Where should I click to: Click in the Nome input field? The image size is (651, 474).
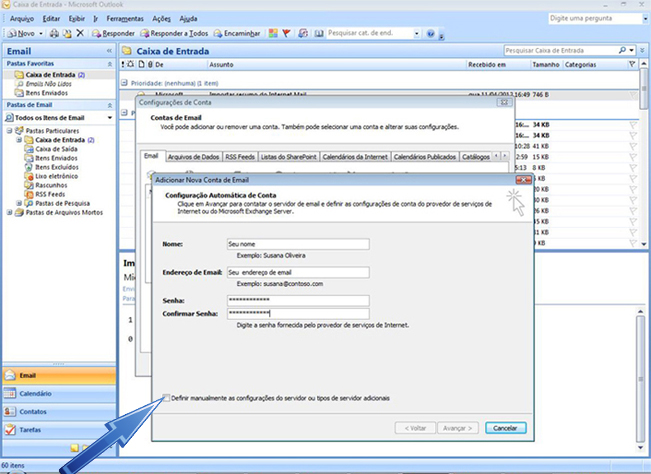[x=298, y=244]
